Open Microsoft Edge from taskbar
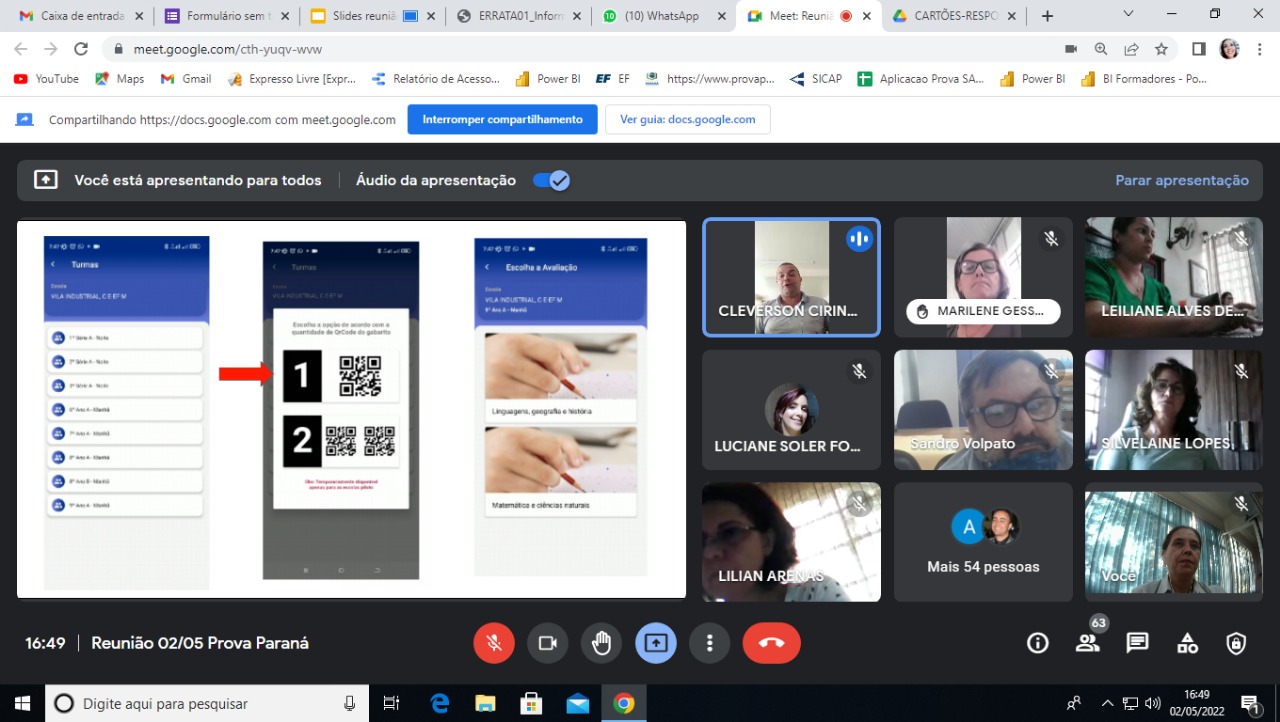Viewport: 1280px width, 722px height. [x=439, y=703]
